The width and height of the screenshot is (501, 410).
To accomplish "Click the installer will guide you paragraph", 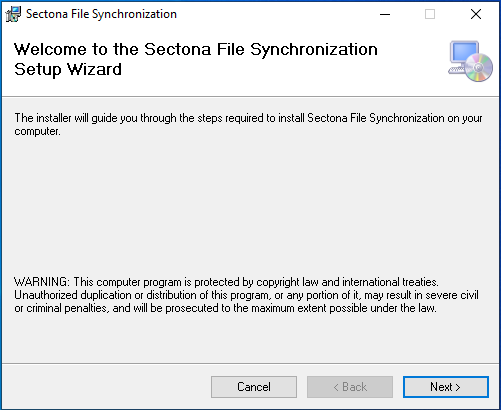I will (x=248, y=124).
